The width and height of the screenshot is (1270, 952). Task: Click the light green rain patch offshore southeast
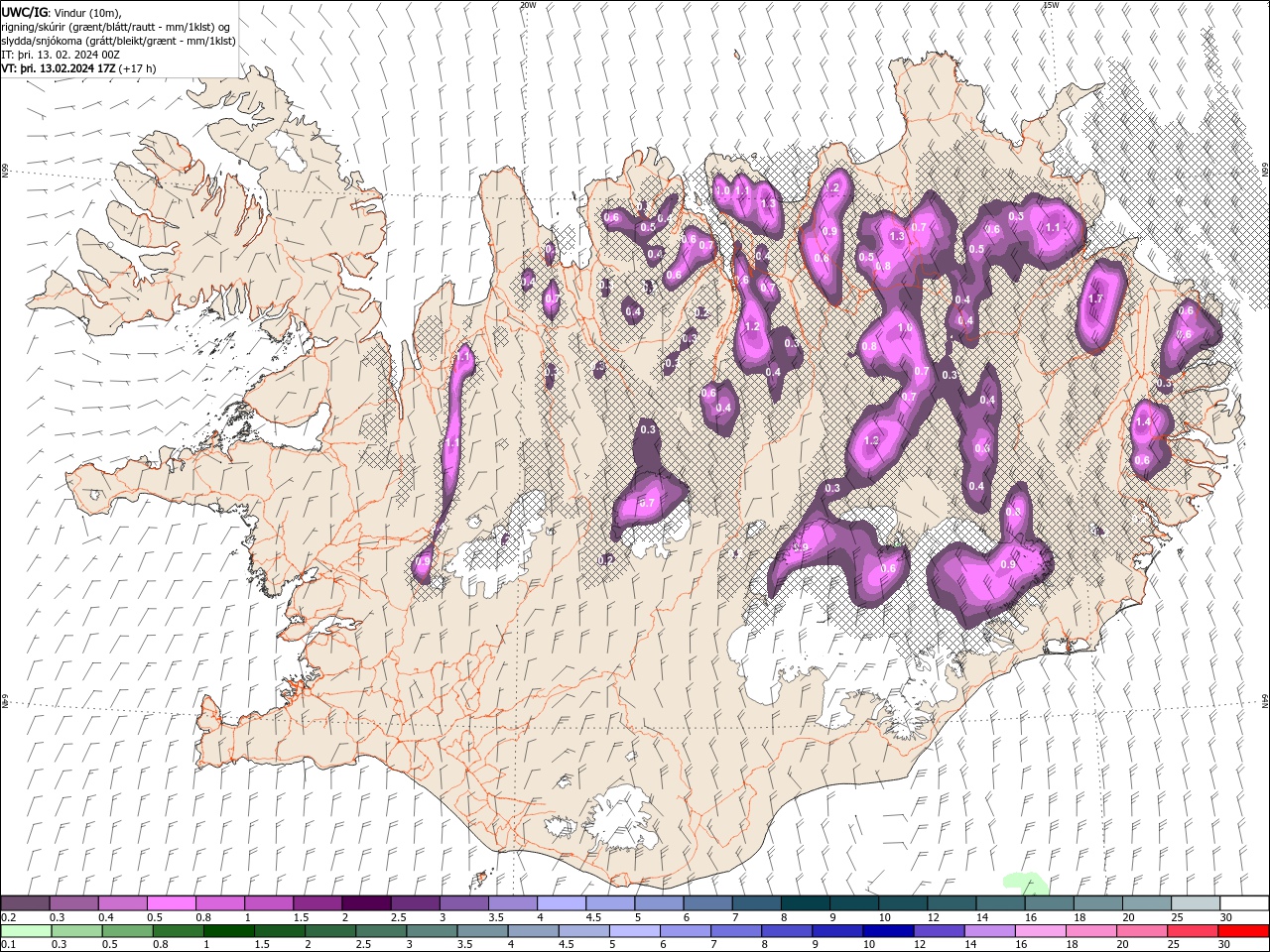point(1025,882)
